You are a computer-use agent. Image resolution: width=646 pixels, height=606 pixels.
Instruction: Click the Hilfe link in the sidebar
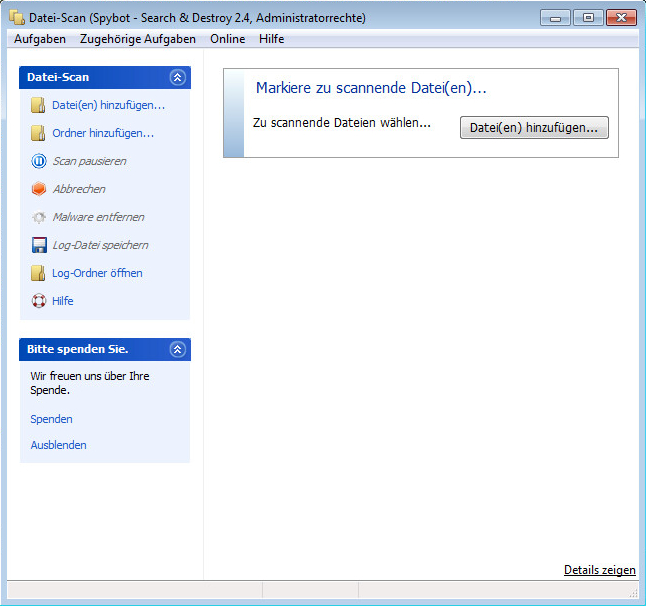pyautogui.click(x=63, y=301)
